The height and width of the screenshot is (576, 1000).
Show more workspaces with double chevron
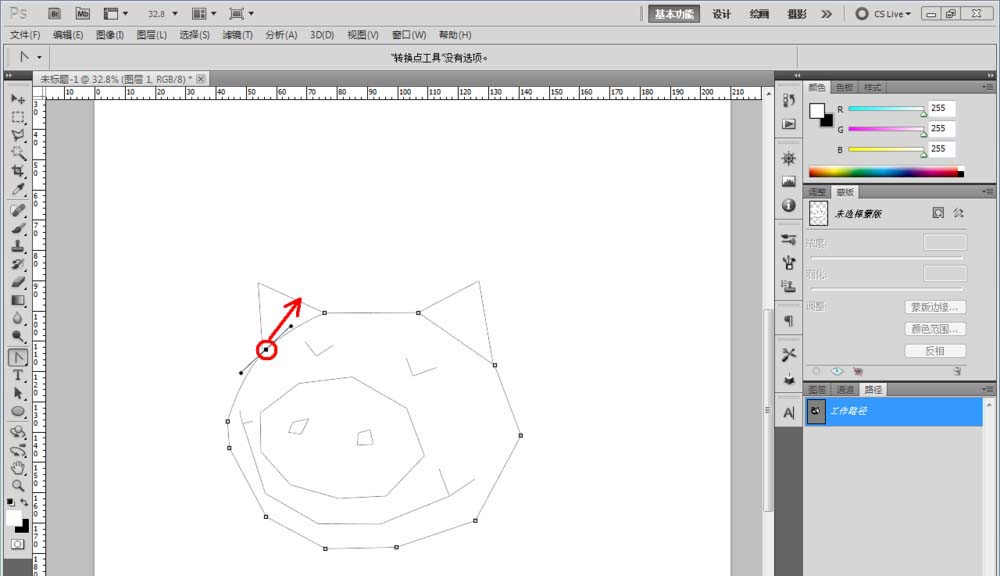tap(827, 13)
